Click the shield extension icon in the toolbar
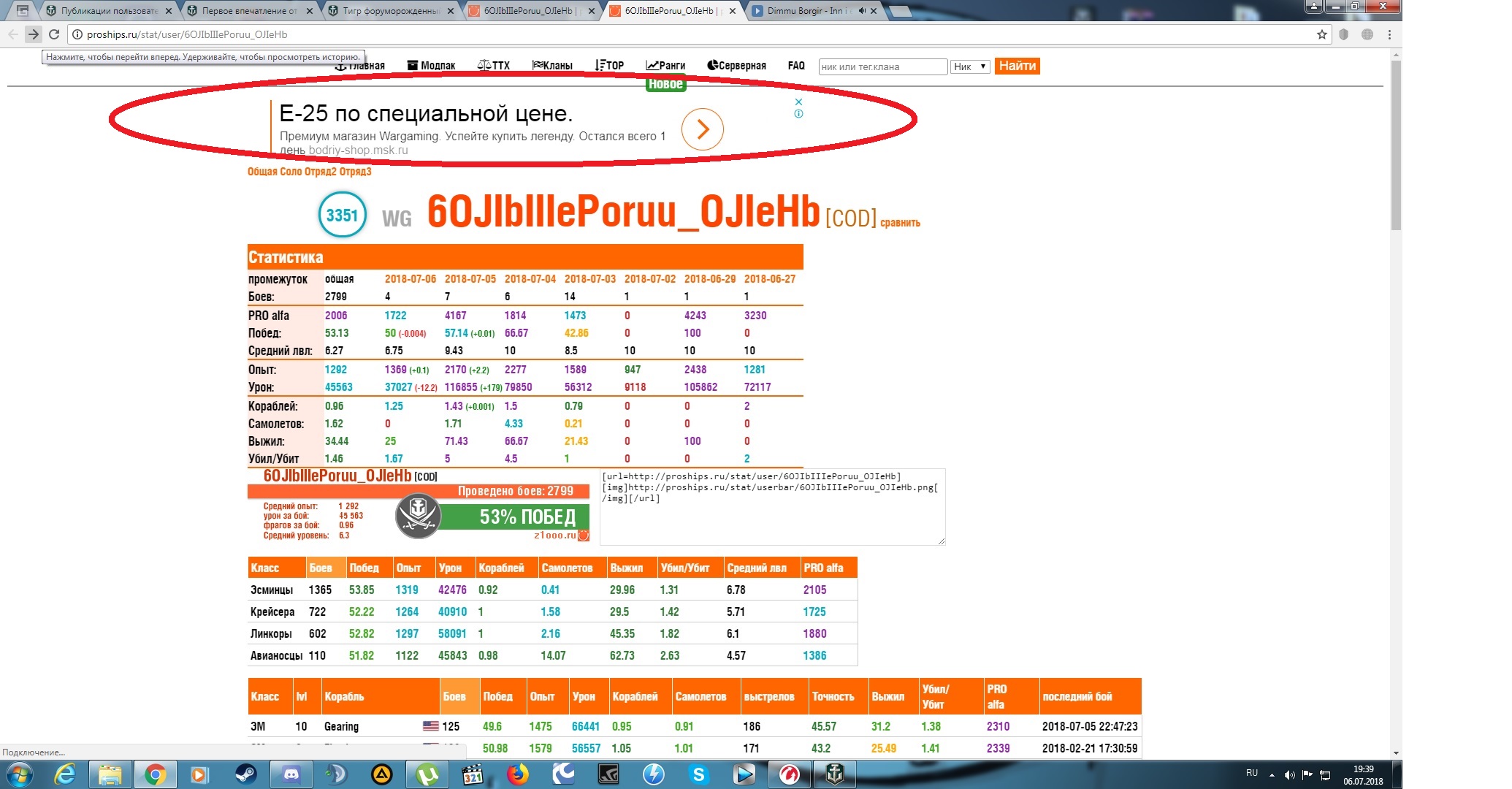 1343,34
